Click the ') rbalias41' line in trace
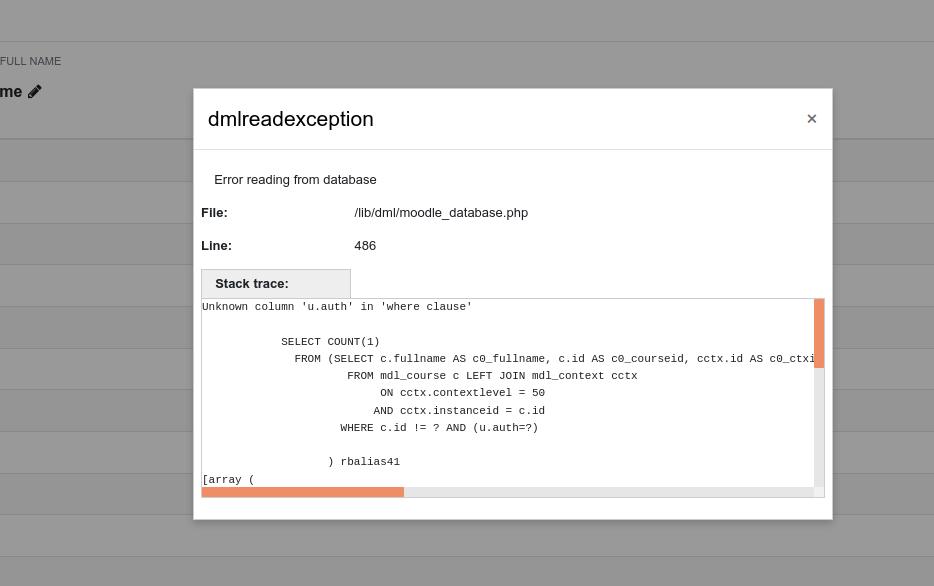Image resolution: width=934 pixels, height=586 pixels. 364,462
